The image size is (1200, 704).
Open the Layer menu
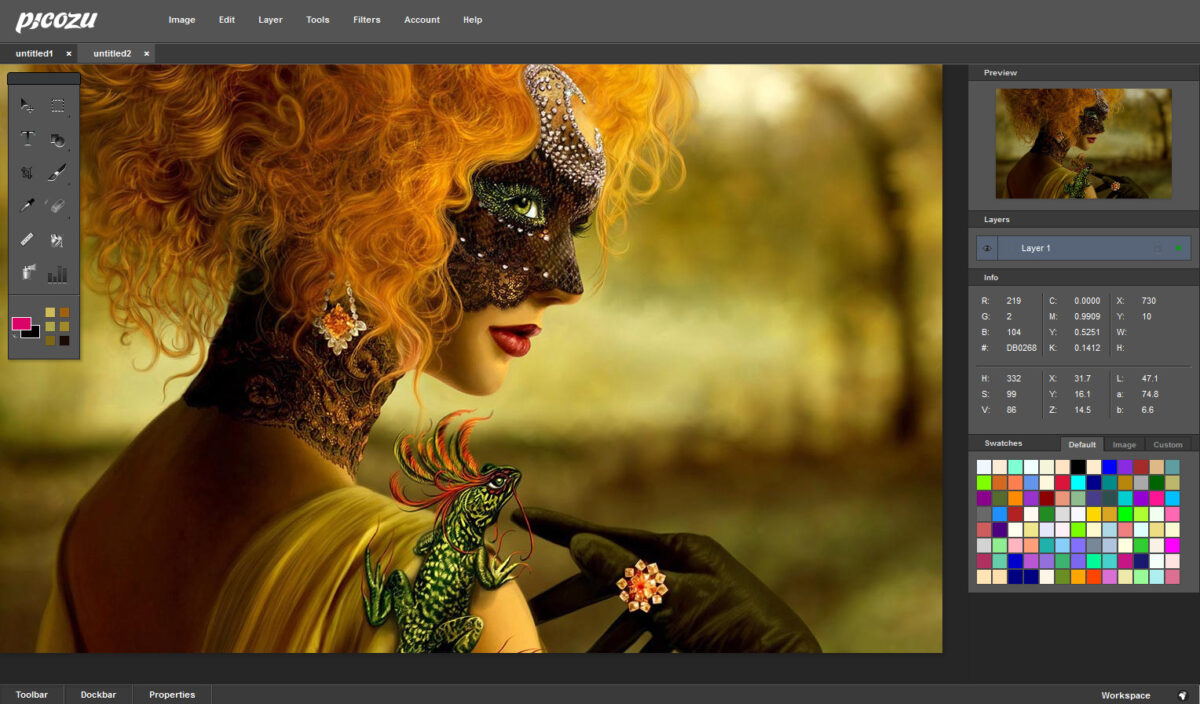point(270,20)
